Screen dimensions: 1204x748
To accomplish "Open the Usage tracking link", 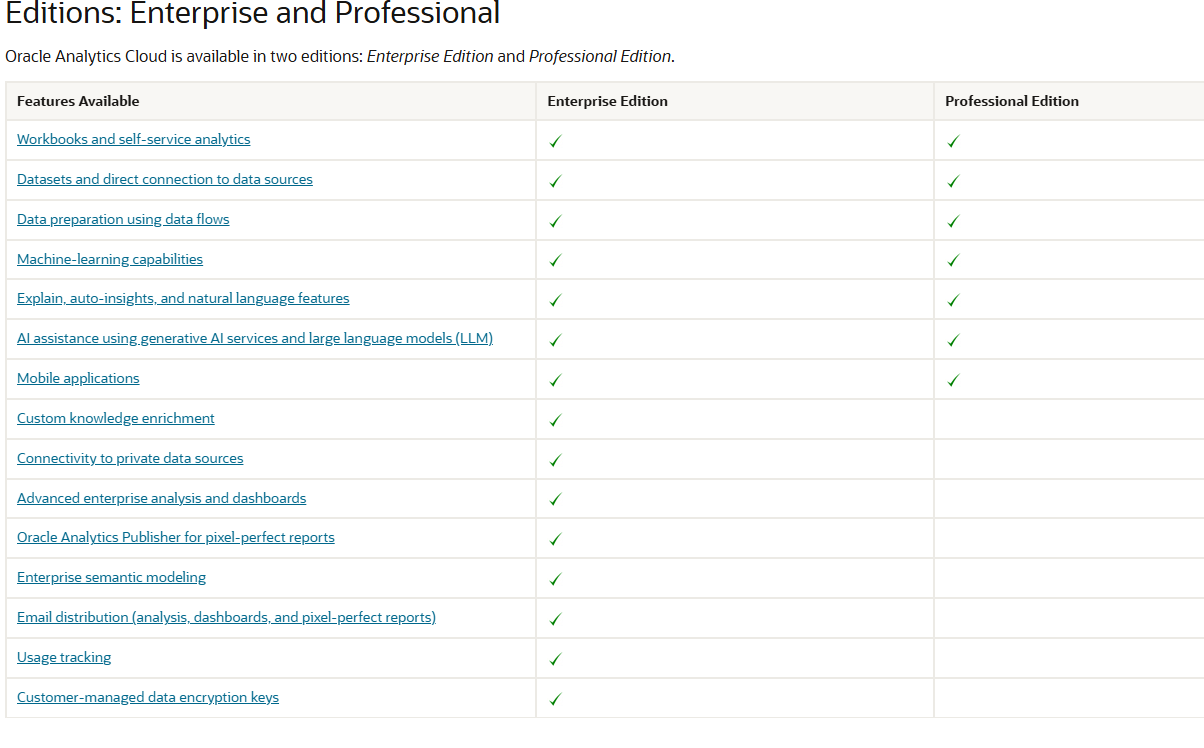I will tap(64, 657).
